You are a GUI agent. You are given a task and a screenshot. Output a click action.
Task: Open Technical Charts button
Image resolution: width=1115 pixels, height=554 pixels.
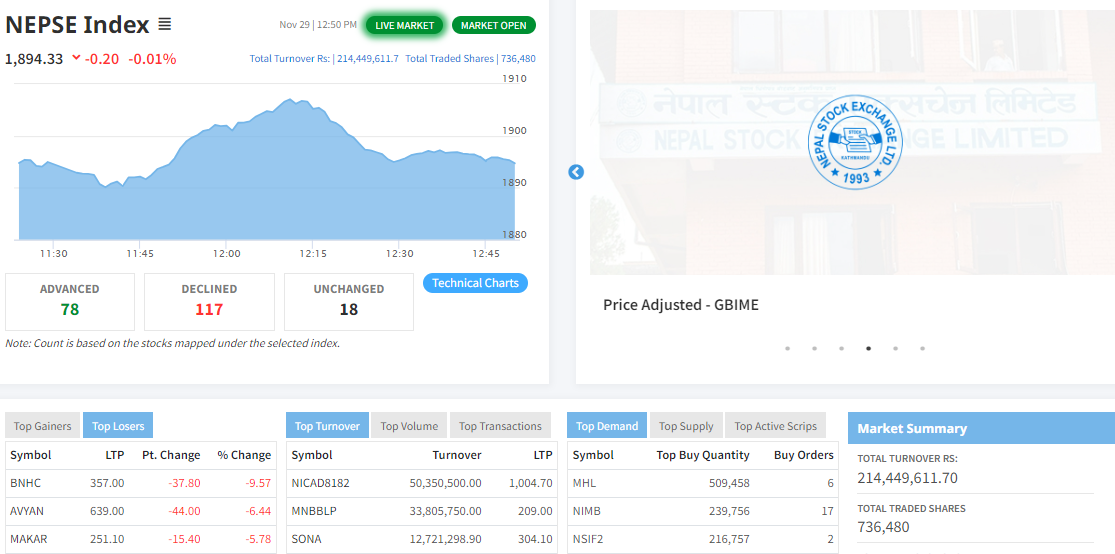(x=476, y=283)
